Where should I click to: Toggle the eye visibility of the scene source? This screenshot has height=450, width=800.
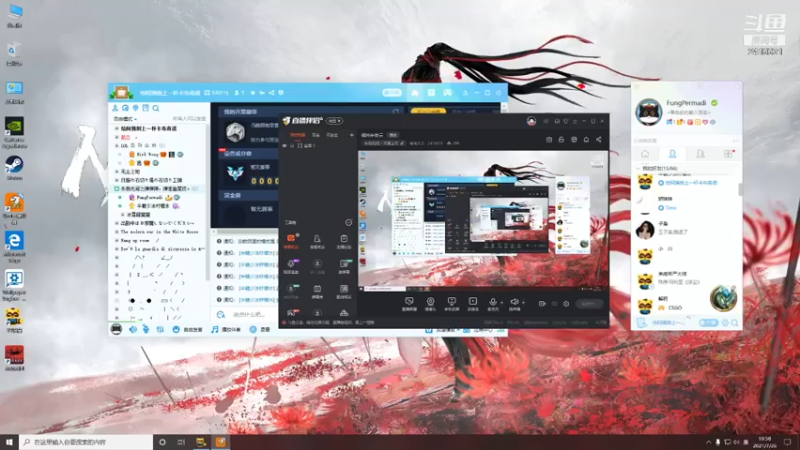(x=285, y=146)
